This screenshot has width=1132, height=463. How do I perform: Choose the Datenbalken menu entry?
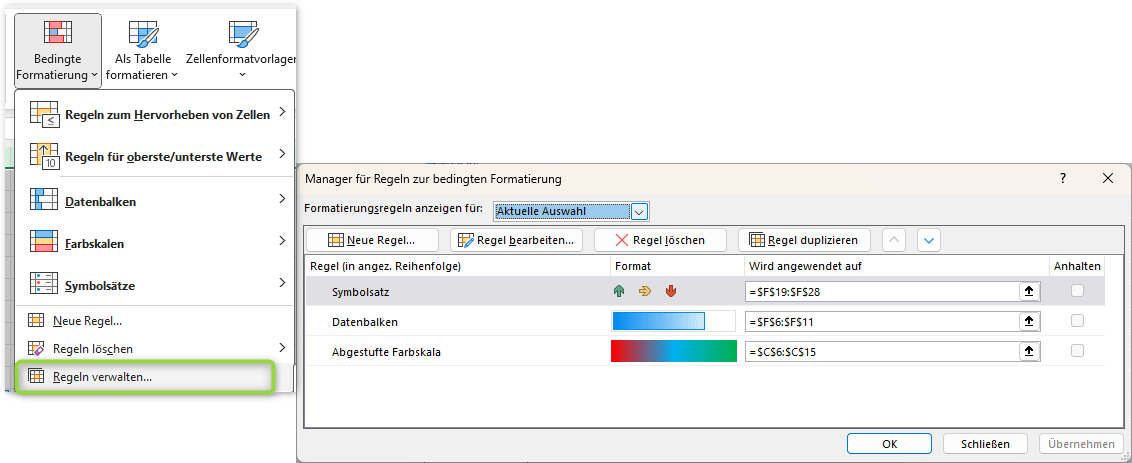point(154,202)
